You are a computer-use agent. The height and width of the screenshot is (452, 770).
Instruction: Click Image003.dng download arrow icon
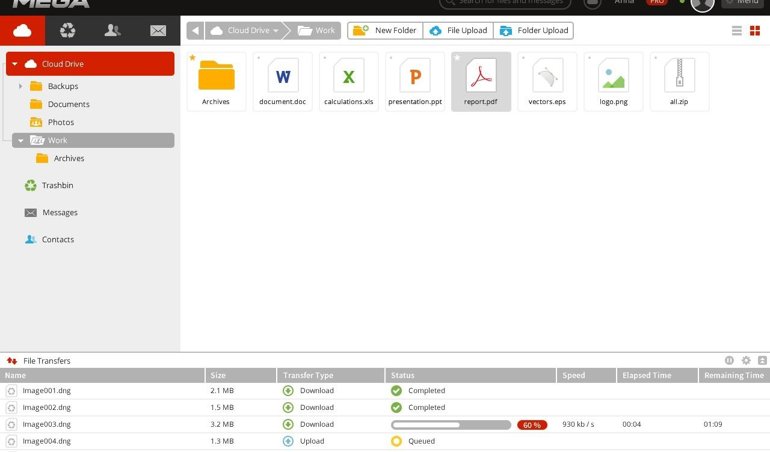pyautogui.click(x=288, y=424)
